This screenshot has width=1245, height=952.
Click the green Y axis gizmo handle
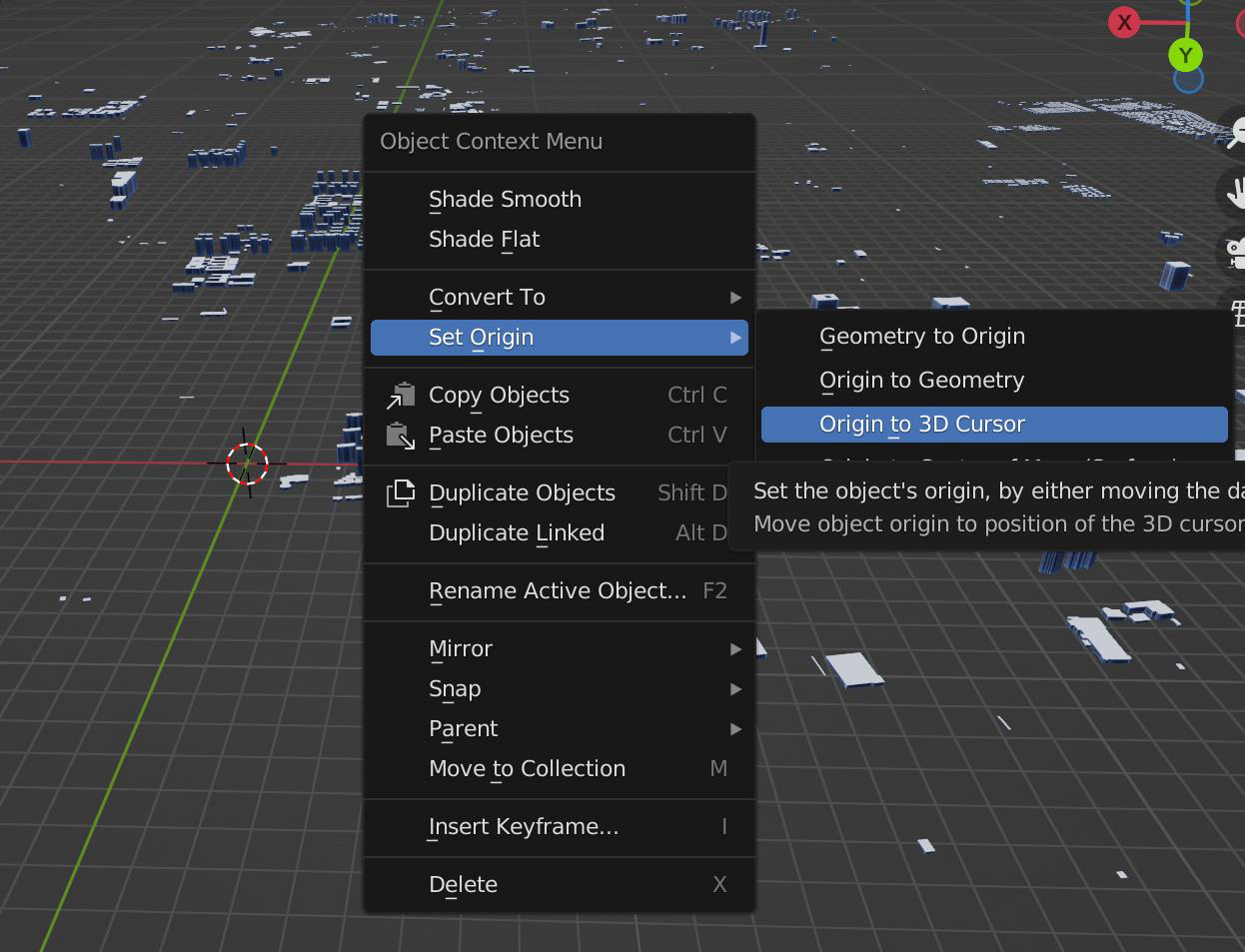1186,55
